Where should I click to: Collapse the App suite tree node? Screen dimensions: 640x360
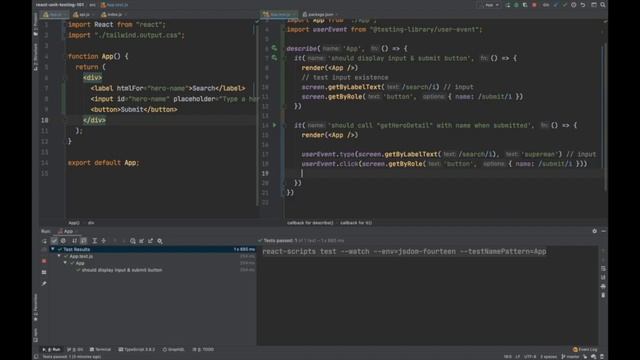tap(65, 263)
